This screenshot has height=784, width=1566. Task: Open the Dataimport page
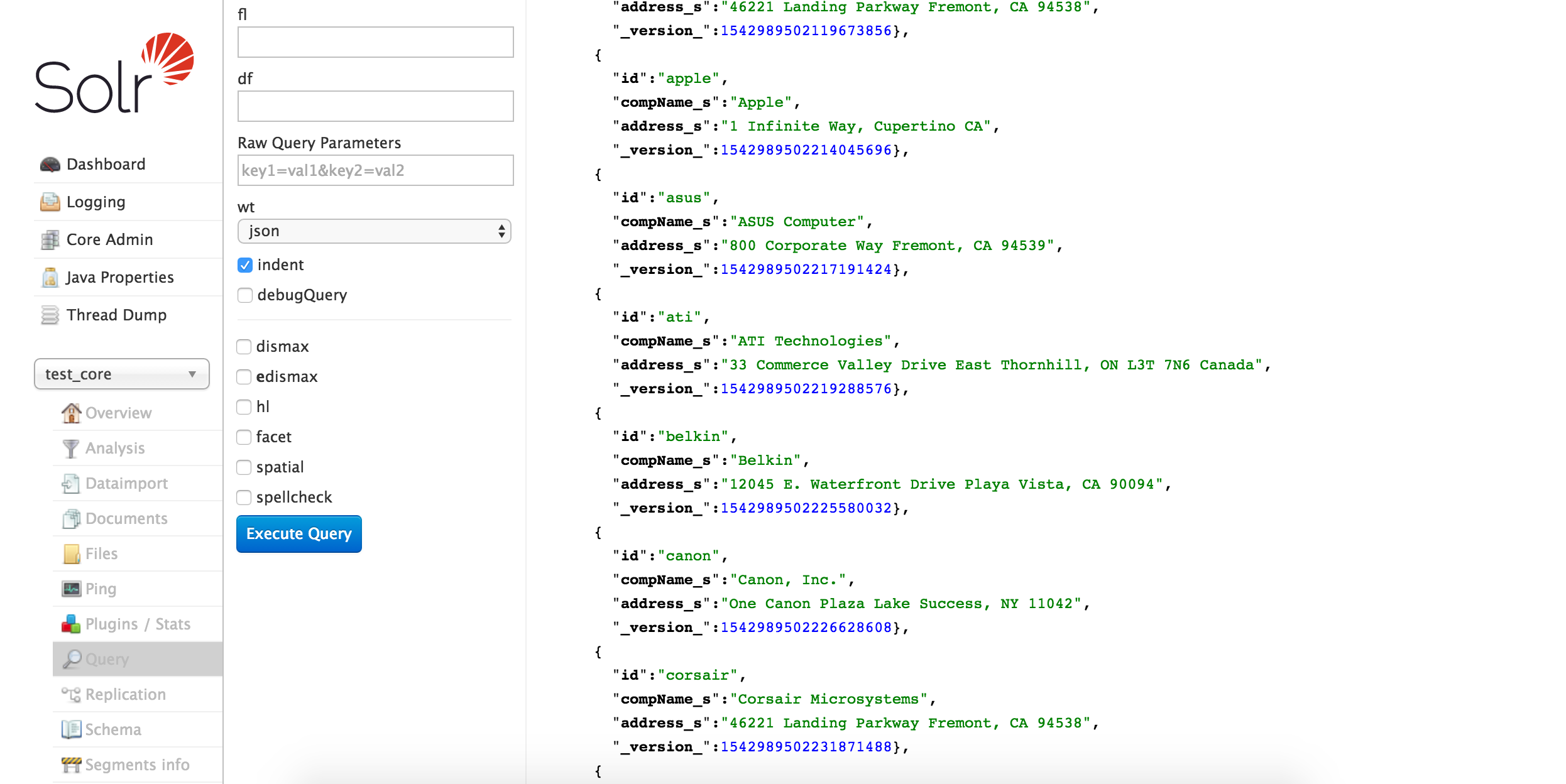tap(126, 484)
